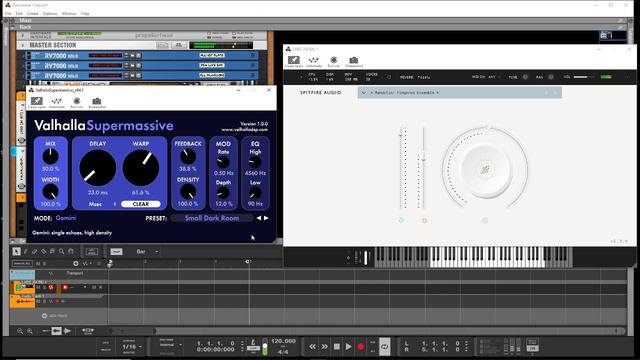Open the Bar snap value dropdown
The image size is (640, 360).
click(147, 251)
